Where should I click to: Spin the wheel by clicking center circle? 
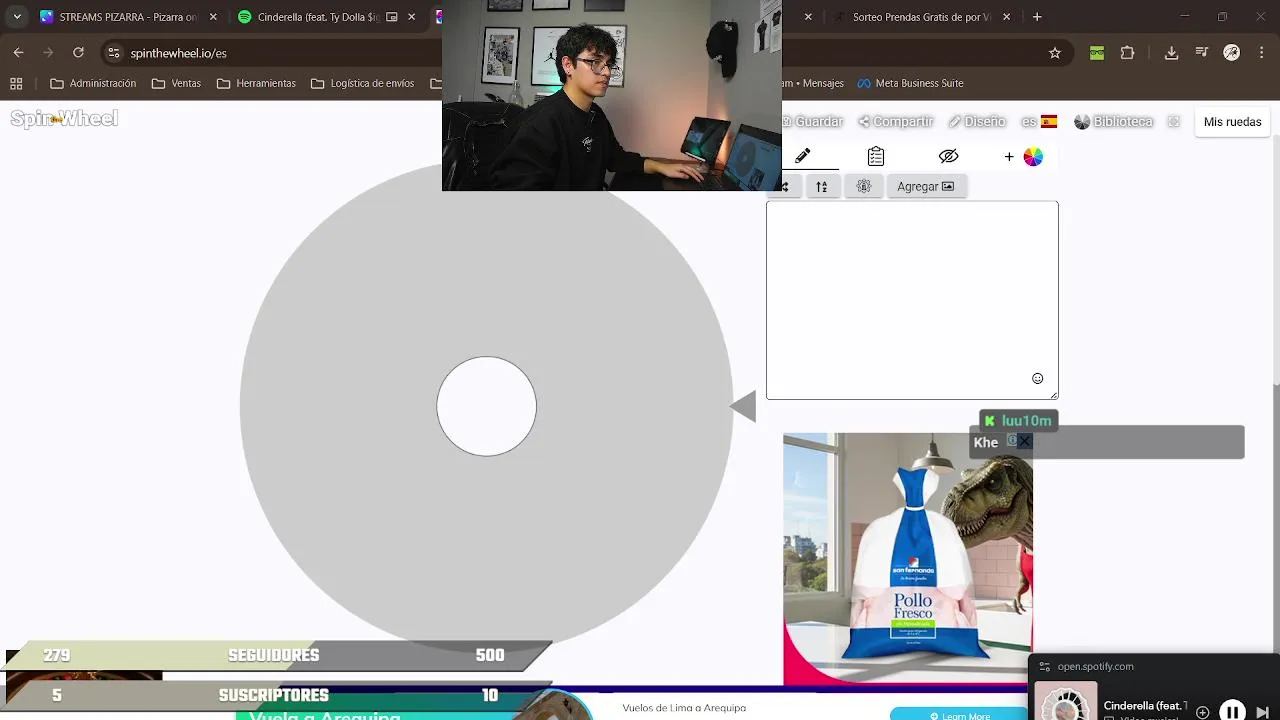tap(486, 406)
